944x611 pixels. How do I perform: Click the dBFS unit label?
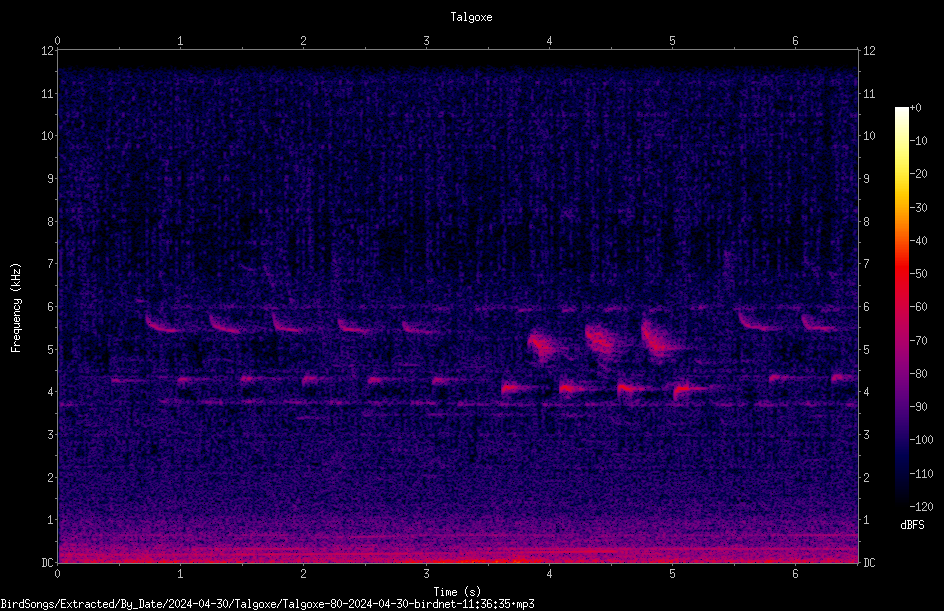(x=912, y=525)
